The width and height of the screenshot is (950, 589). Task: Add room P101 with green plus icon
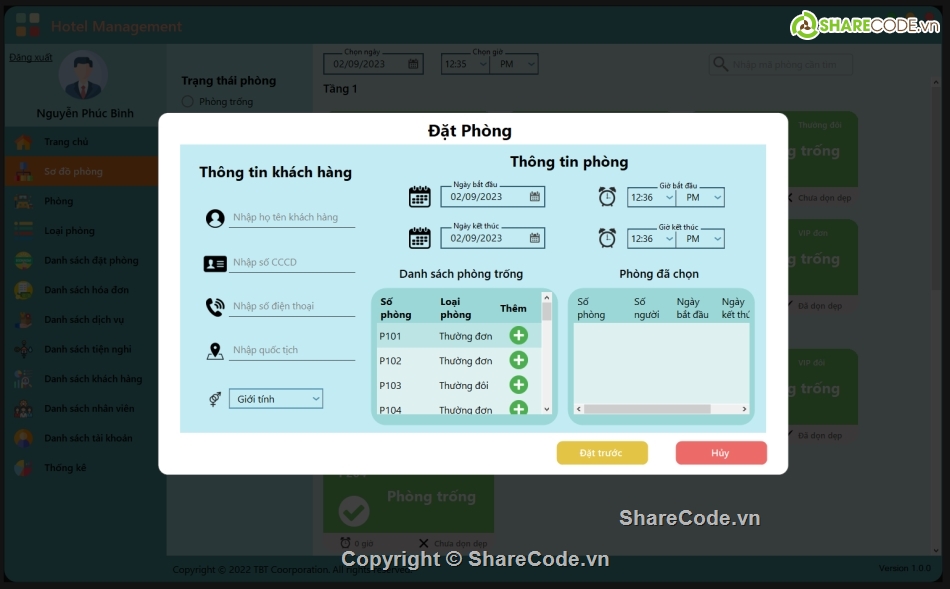518,336
